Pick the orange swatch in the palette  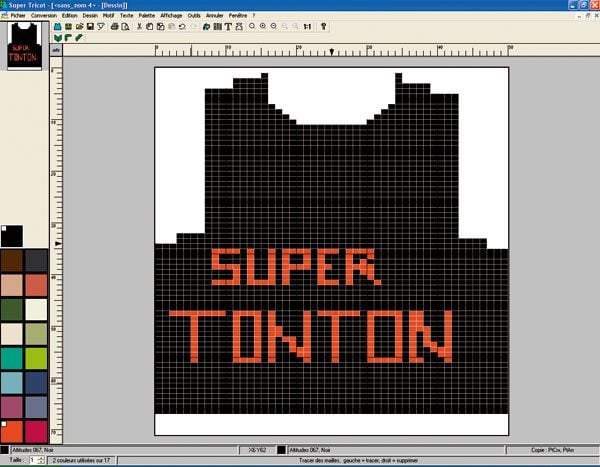[36, 284]
